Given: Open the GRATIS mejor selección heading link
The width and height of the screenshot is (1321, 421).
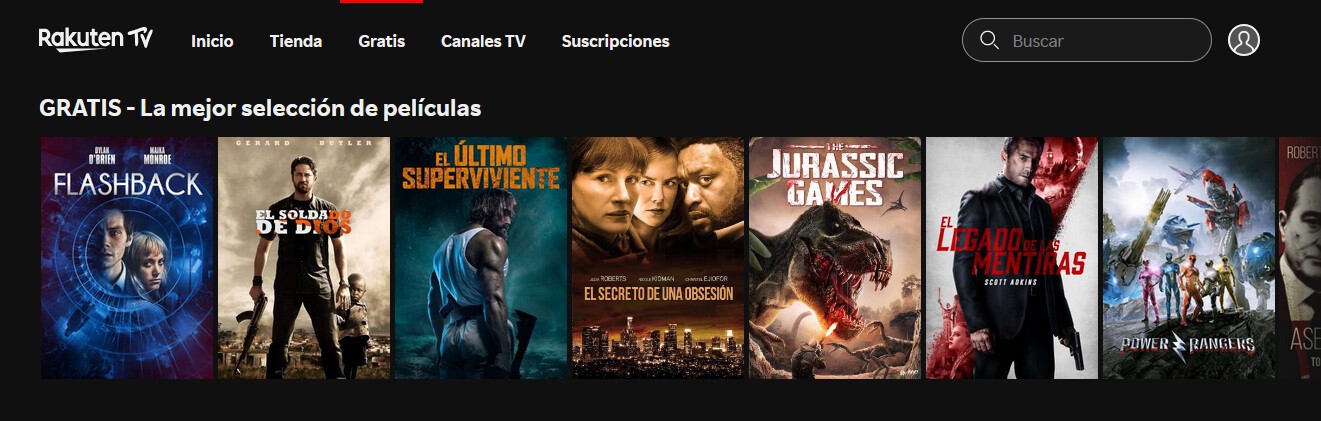Looking at the screenshot, I should 260,107.
